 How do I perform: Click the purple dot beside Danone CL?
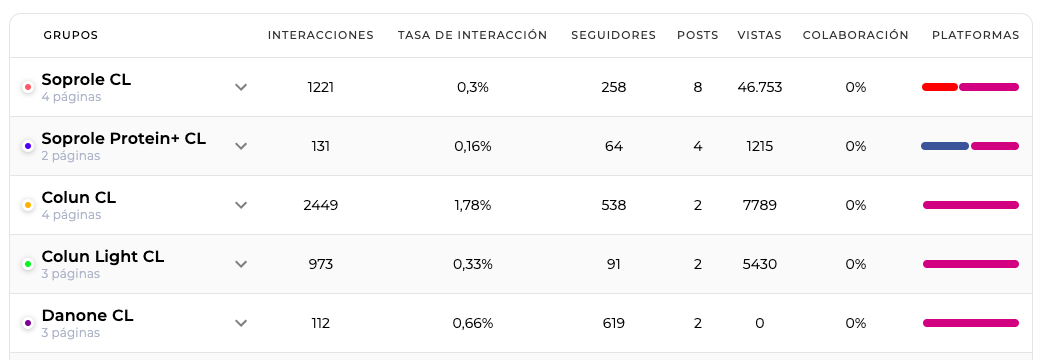[x=28, y=323]
